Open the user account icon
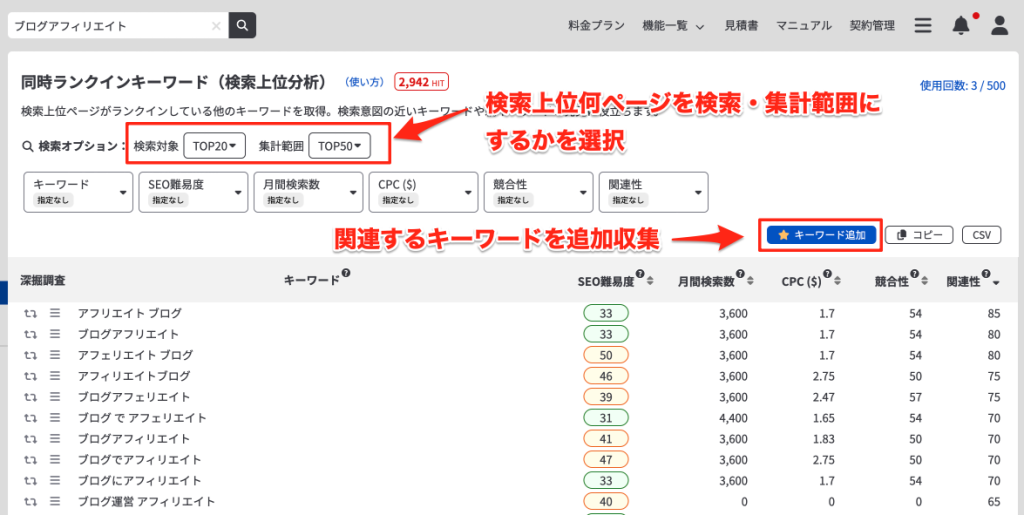The image size is (1024, 515). point(999,25)
